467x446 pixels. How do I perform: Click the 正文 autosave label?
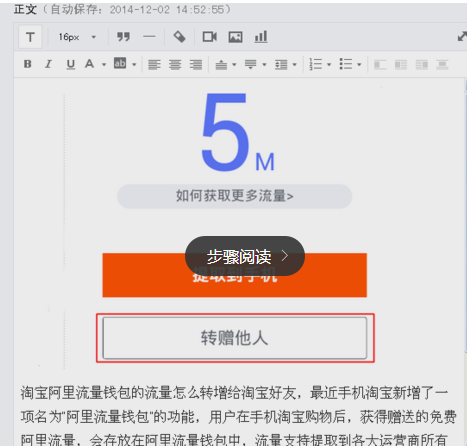122,9
